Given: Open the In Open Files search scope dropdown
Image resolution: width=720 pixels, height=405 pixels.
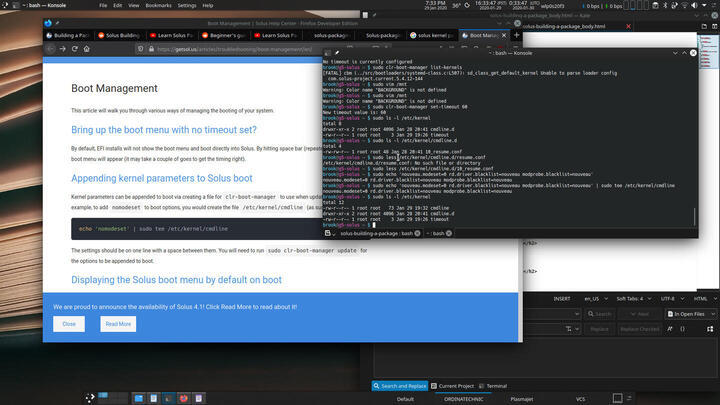Looking at the screenshot, I should coord(692,314).
